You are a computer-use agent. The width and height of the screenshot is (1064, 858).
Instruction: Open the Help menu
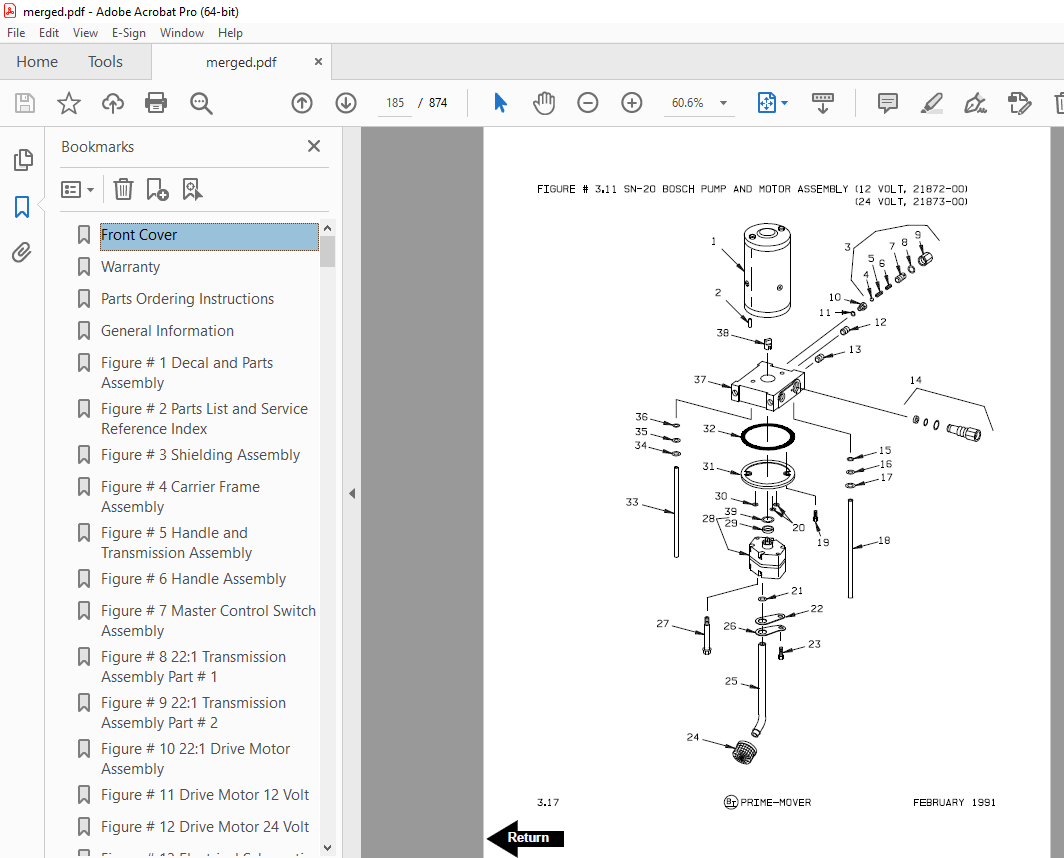tap(230, 33)
